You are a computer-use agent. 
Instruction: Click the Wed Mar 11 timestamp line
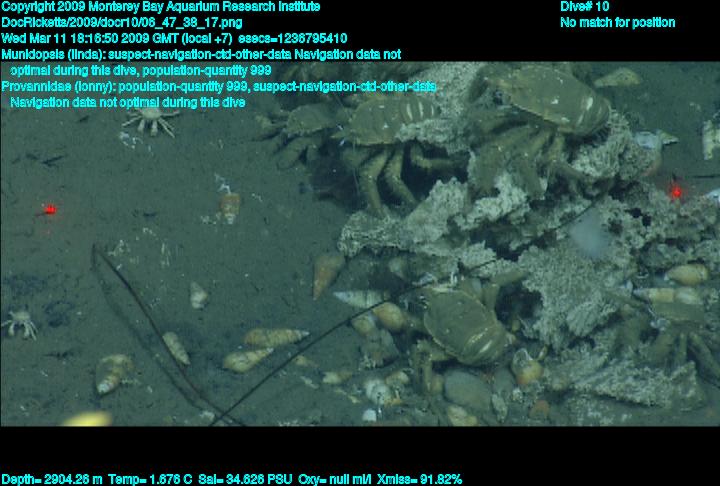pos(174,38)
